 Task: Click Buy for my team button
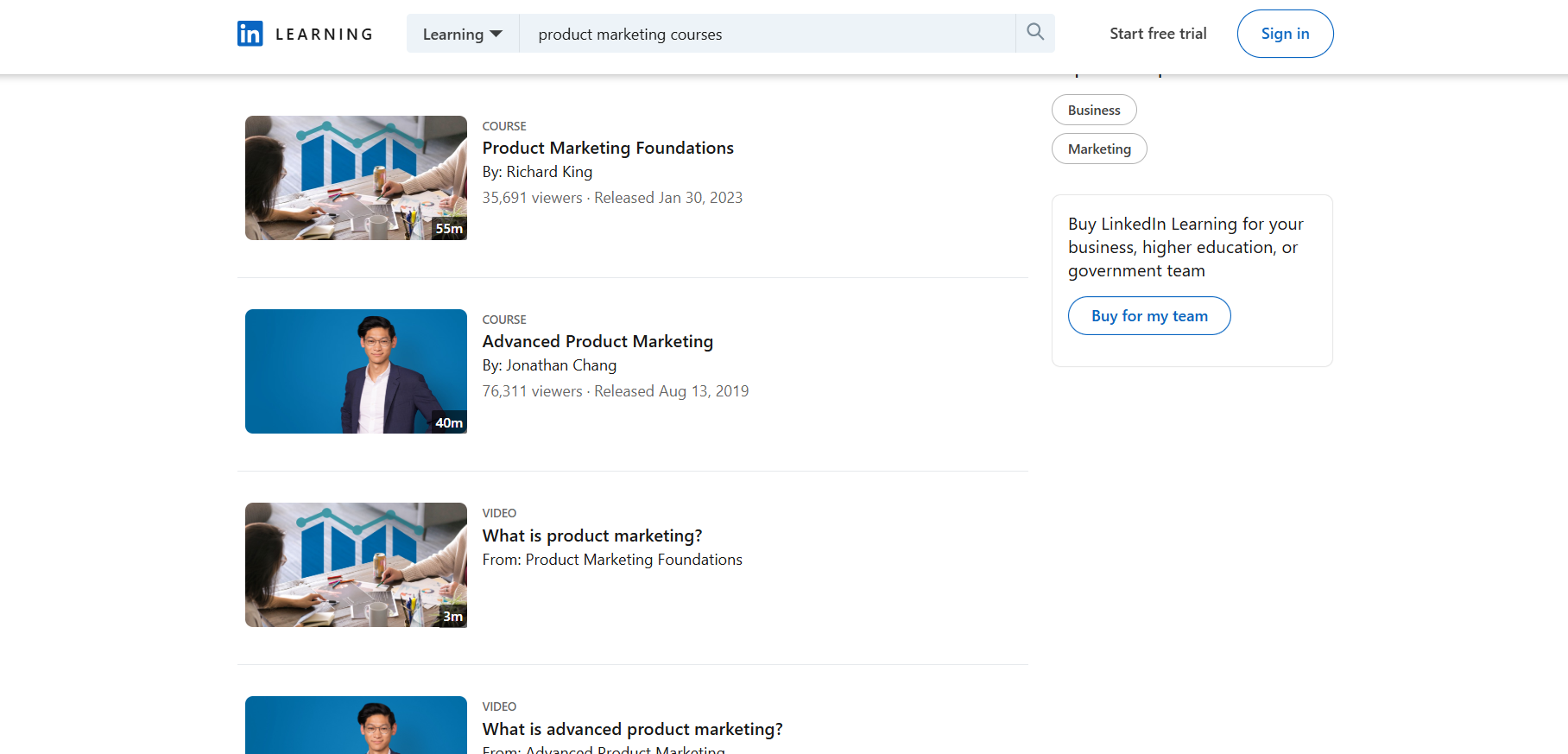1149,316
